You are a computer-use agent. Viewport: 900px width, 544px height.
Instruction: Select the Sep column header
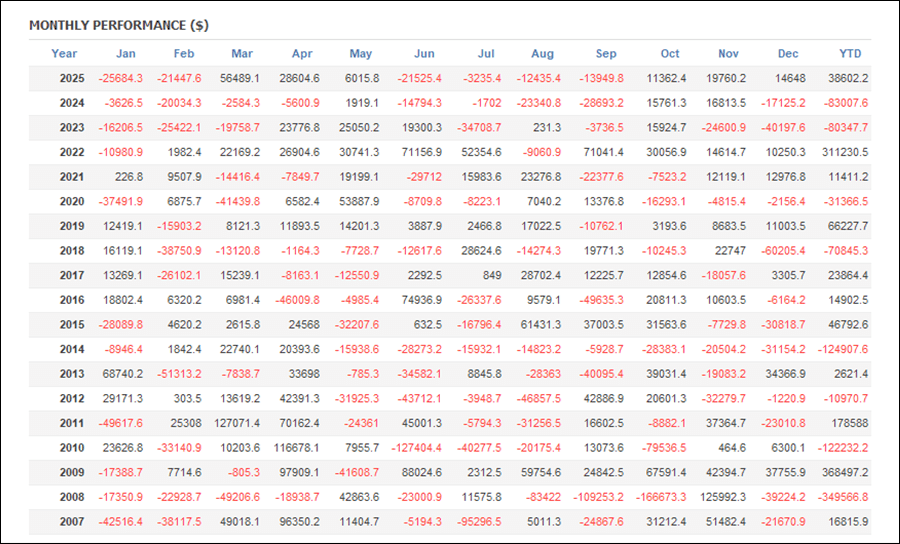[606, 54]
